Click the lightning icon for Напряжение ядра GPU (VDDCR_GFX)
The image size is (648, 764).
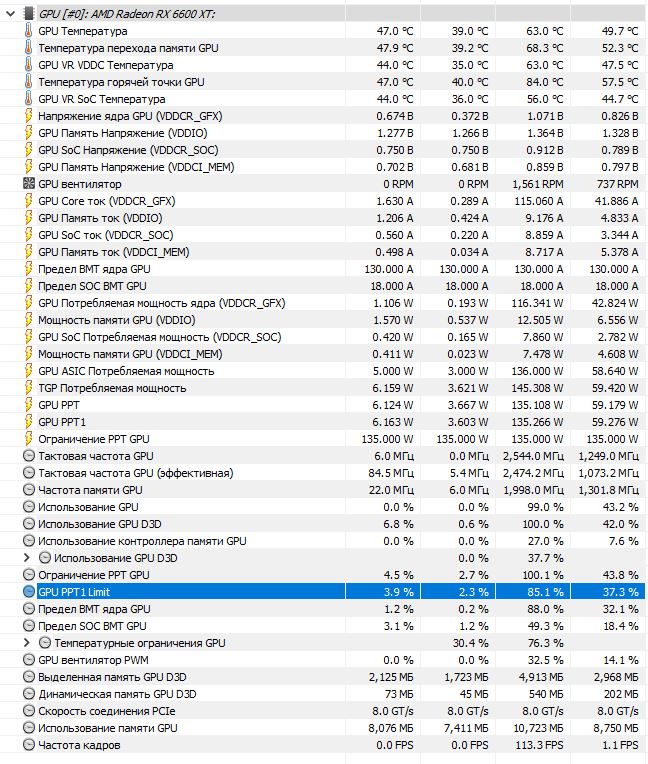[29, 116]
